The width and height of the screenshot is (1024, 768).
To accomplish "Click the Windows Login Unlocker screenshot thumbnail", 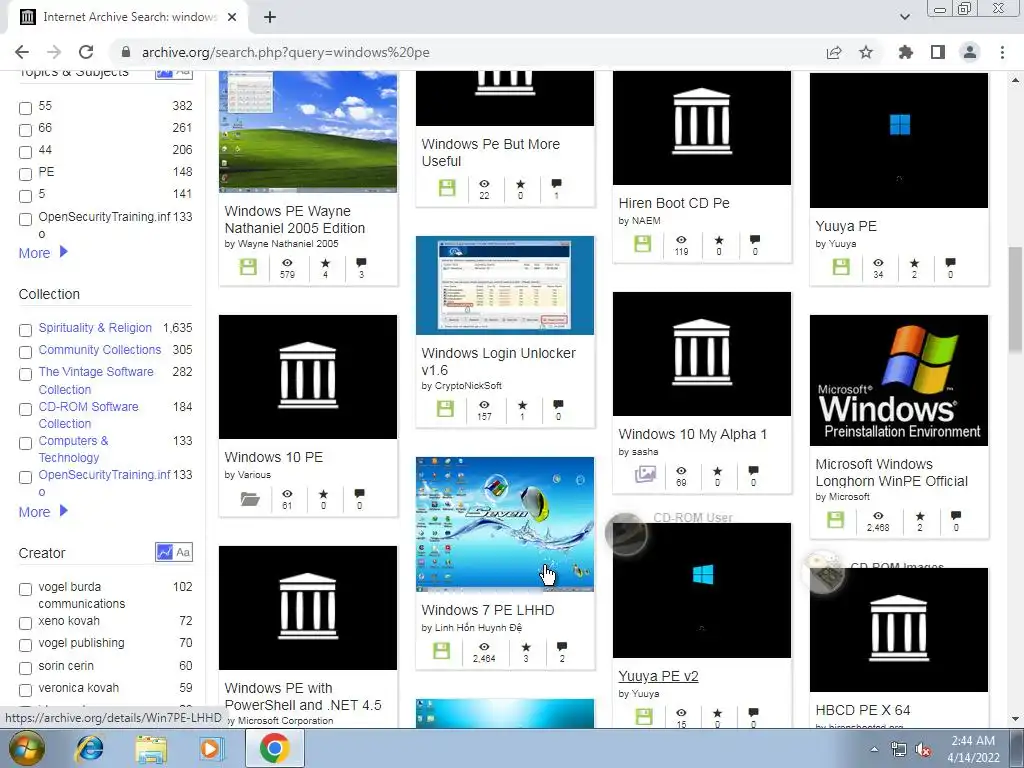I will (x=505, y=285).
